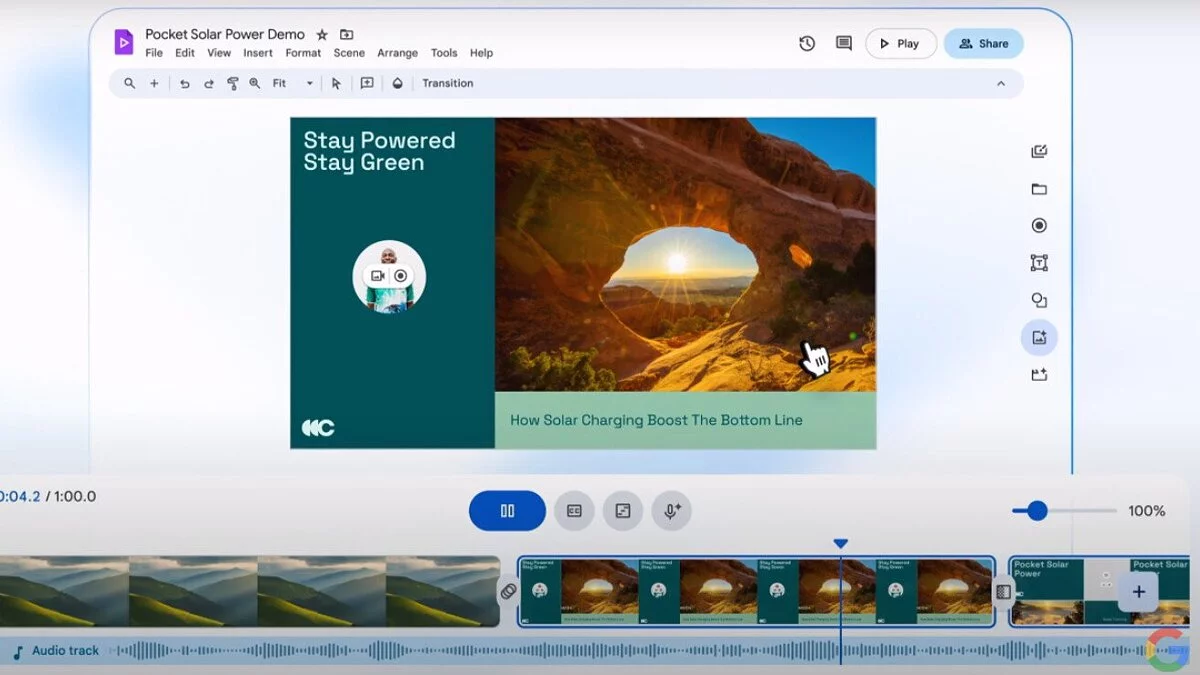Click the Share button
Image resolution: width=1200 pixels, height=675 pixels.
(983, 43)
